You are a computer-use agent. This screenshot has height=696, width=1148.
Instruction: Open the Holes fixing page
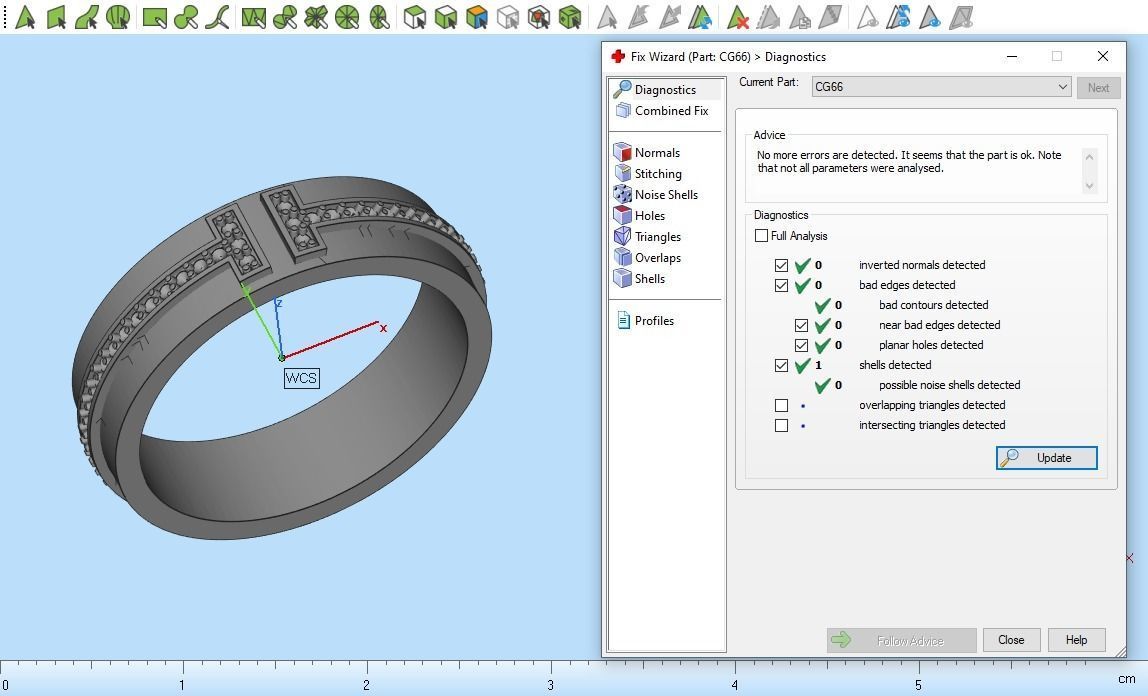tap(640, 215)
